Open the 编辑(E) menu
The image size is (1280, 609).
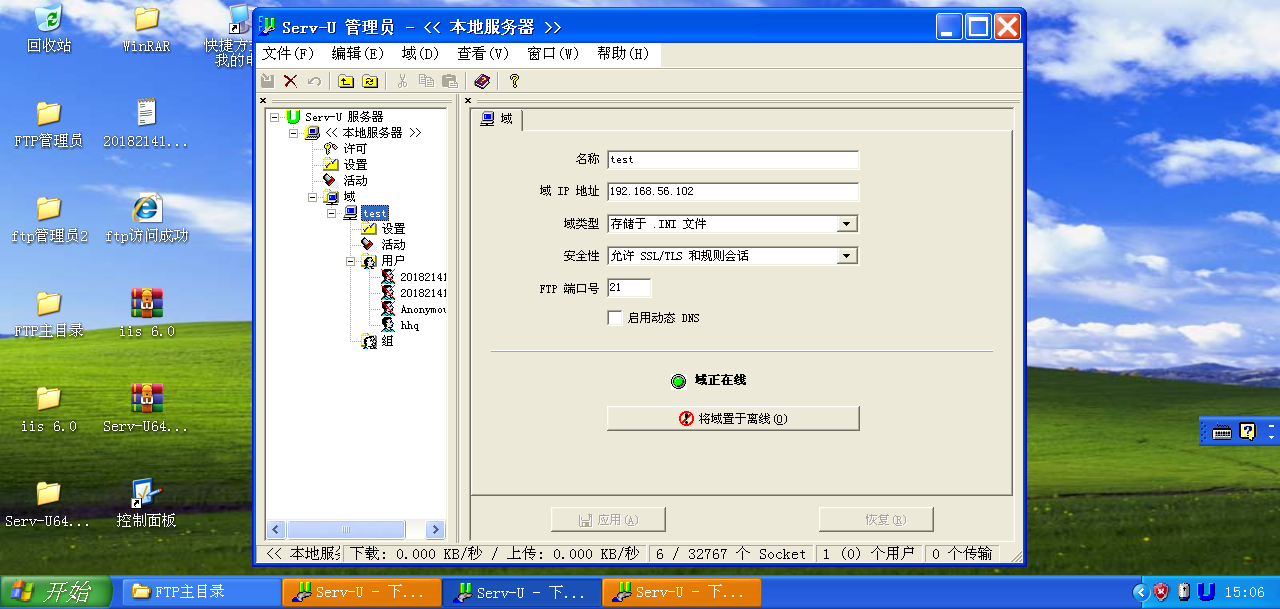click(358, 54)
